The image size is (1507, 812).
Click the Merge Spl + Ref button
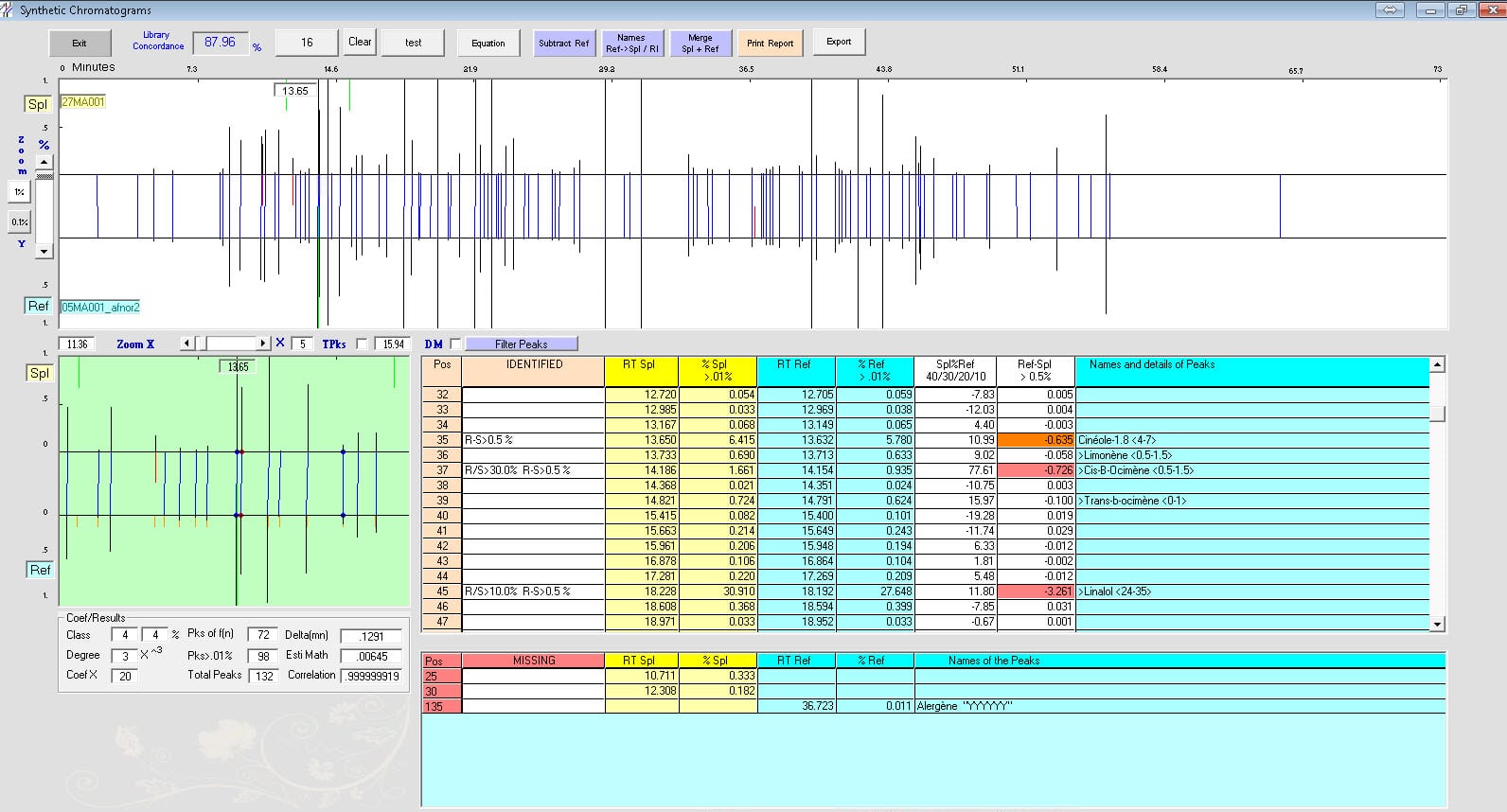coord(700,43)
